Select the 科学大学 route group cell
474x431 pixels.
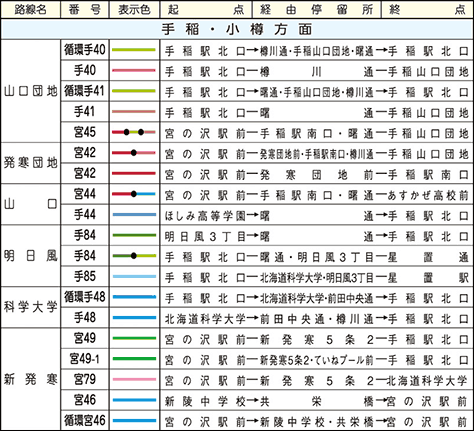pyautogui.click(x=31, y=307)
